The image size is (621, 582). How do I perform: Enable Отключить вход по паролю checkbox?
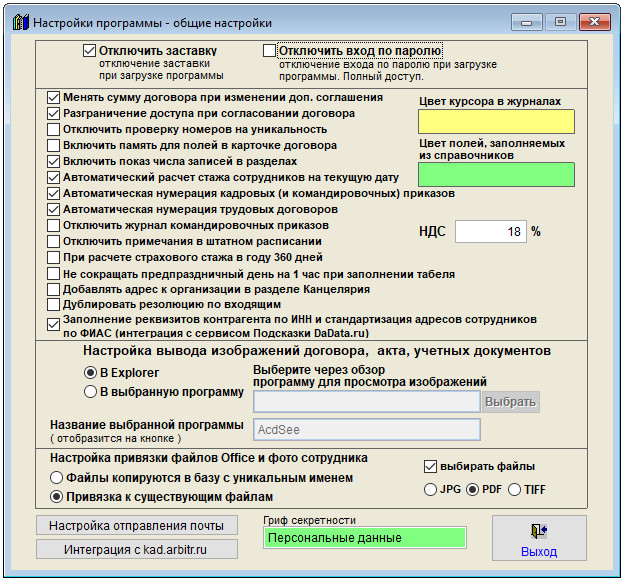tap(269, 51)
